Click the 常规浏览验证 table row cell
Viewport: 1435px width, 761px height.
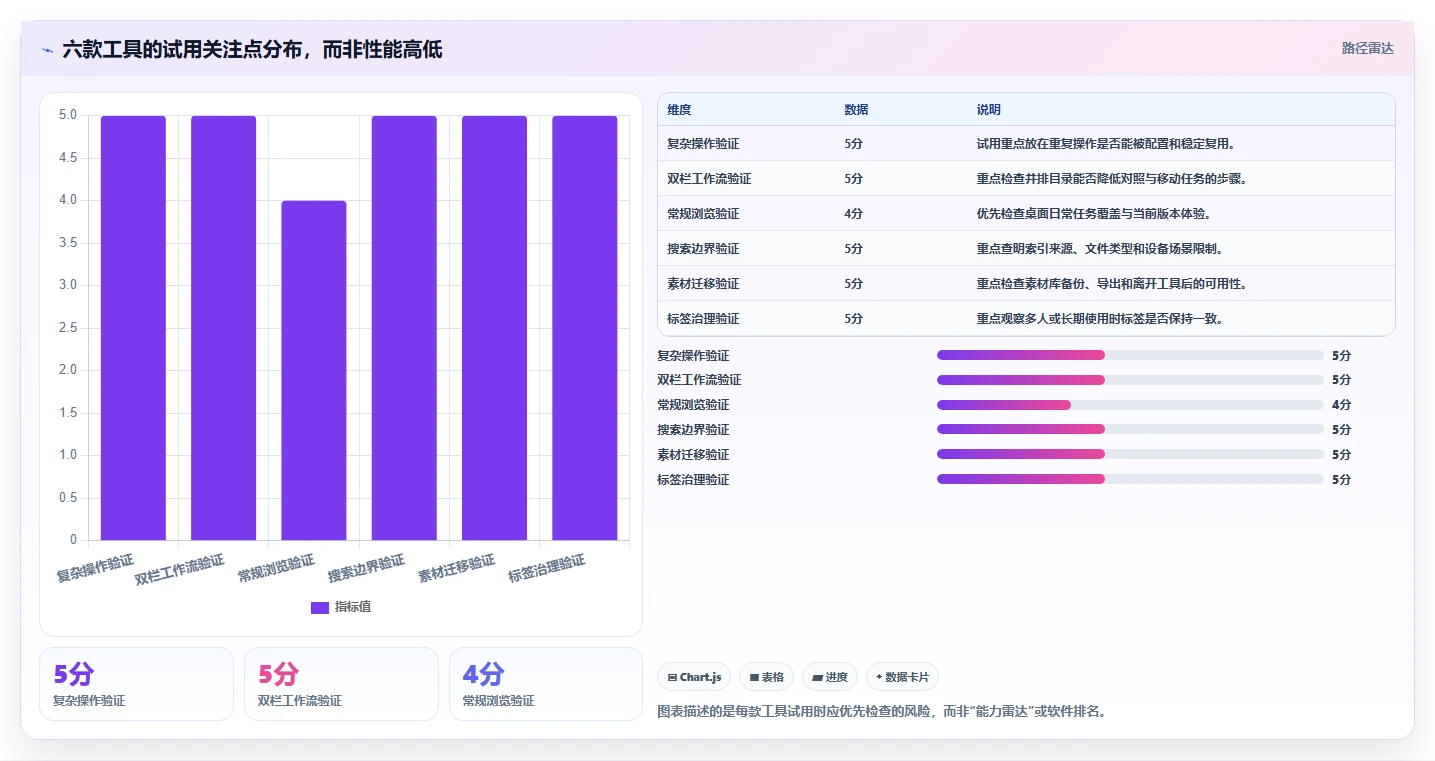coord(703,214)
